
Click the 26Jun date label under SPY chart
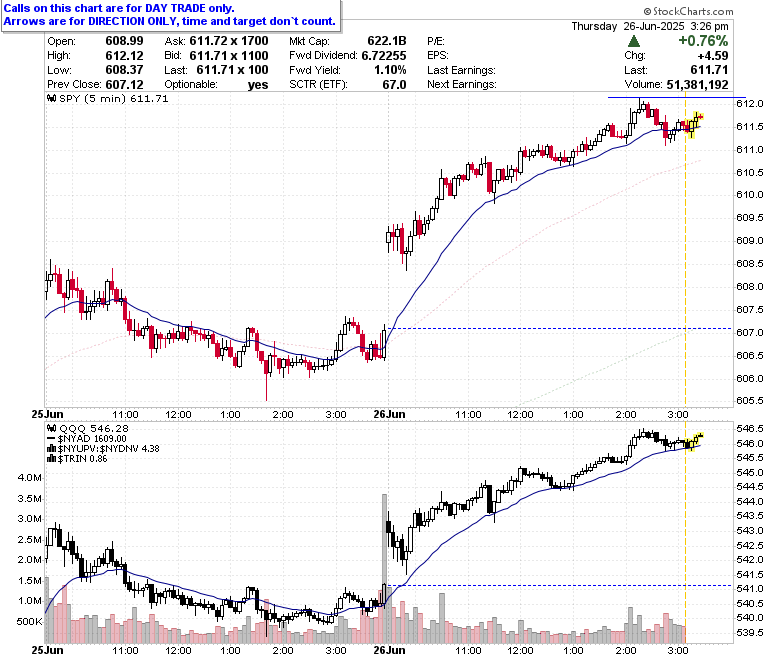tap(389, 414)
